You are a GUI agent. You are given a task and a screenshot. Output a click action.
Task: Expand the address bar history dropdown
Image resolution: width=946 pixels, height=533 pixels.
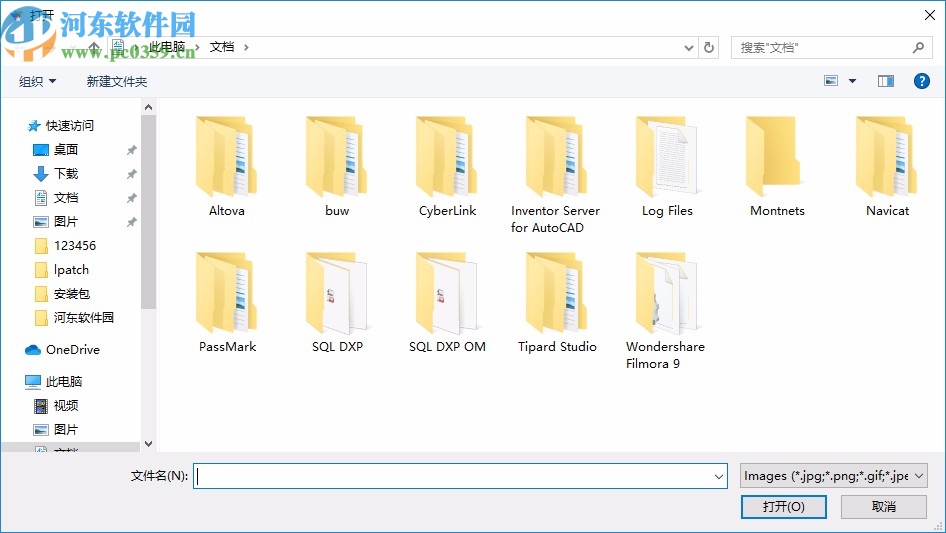(x=688, y=48)
